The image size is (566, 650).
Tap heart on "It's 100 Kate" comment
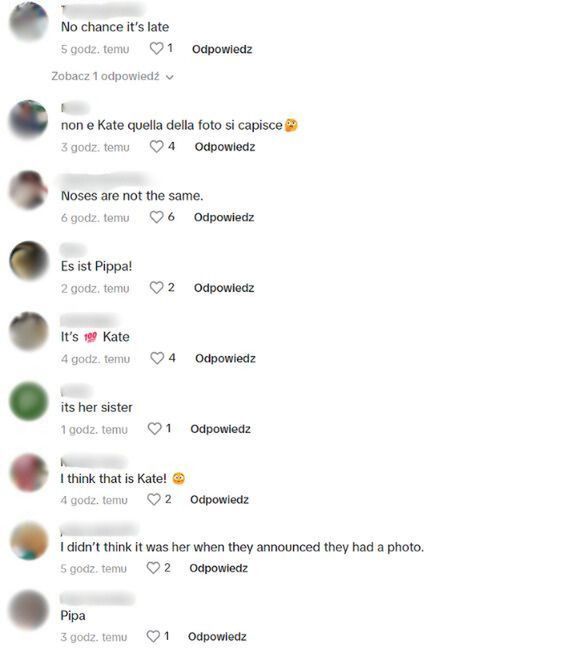tap(157, 358)
